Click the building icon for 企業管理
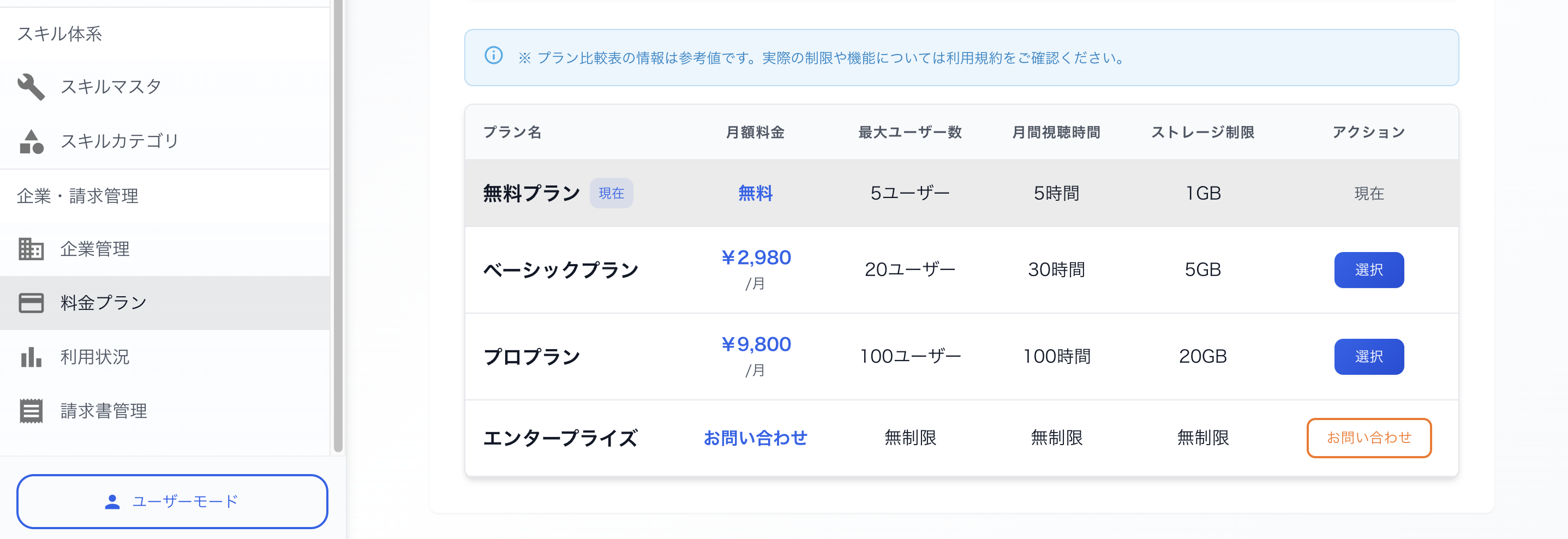Screen dimensions: 1568x539 pyautogui.click(x=32, y=249)
